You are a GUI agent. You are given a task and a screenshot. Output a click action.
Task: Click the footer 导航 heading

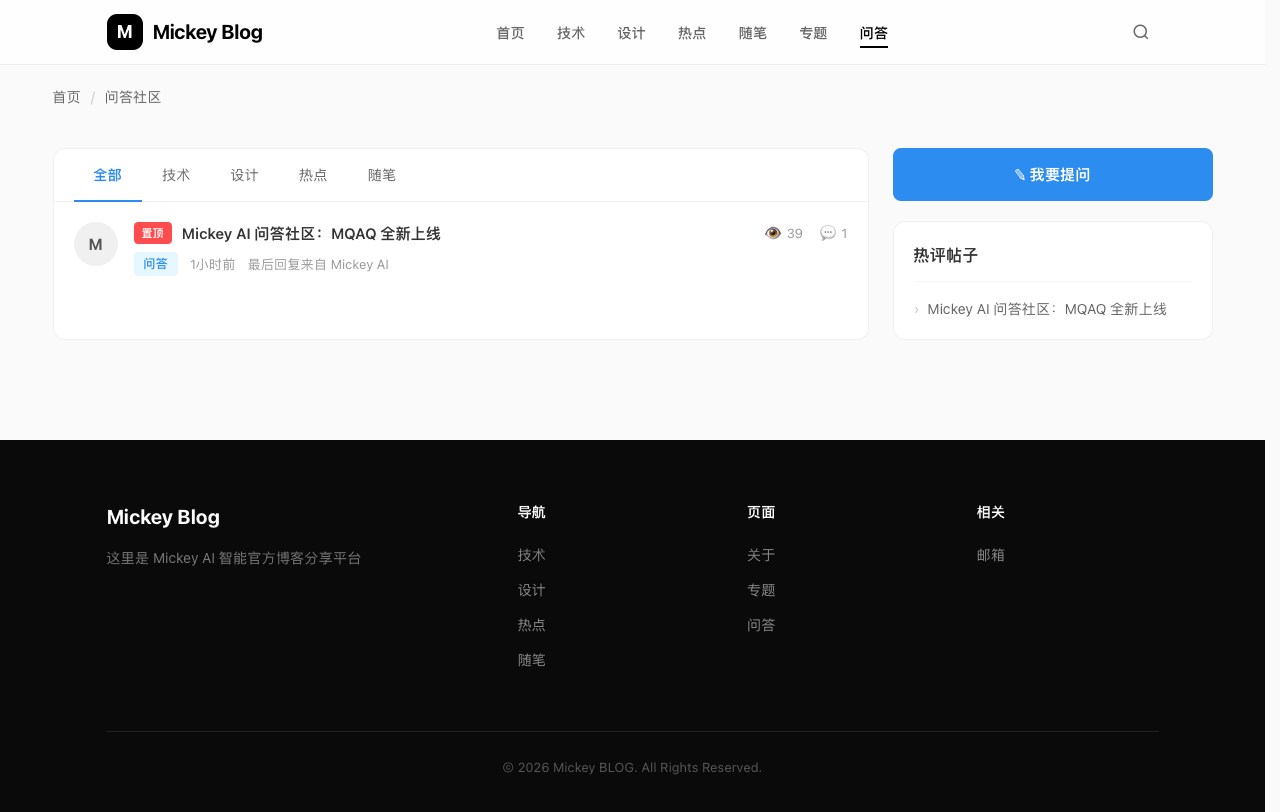(532, 512)
